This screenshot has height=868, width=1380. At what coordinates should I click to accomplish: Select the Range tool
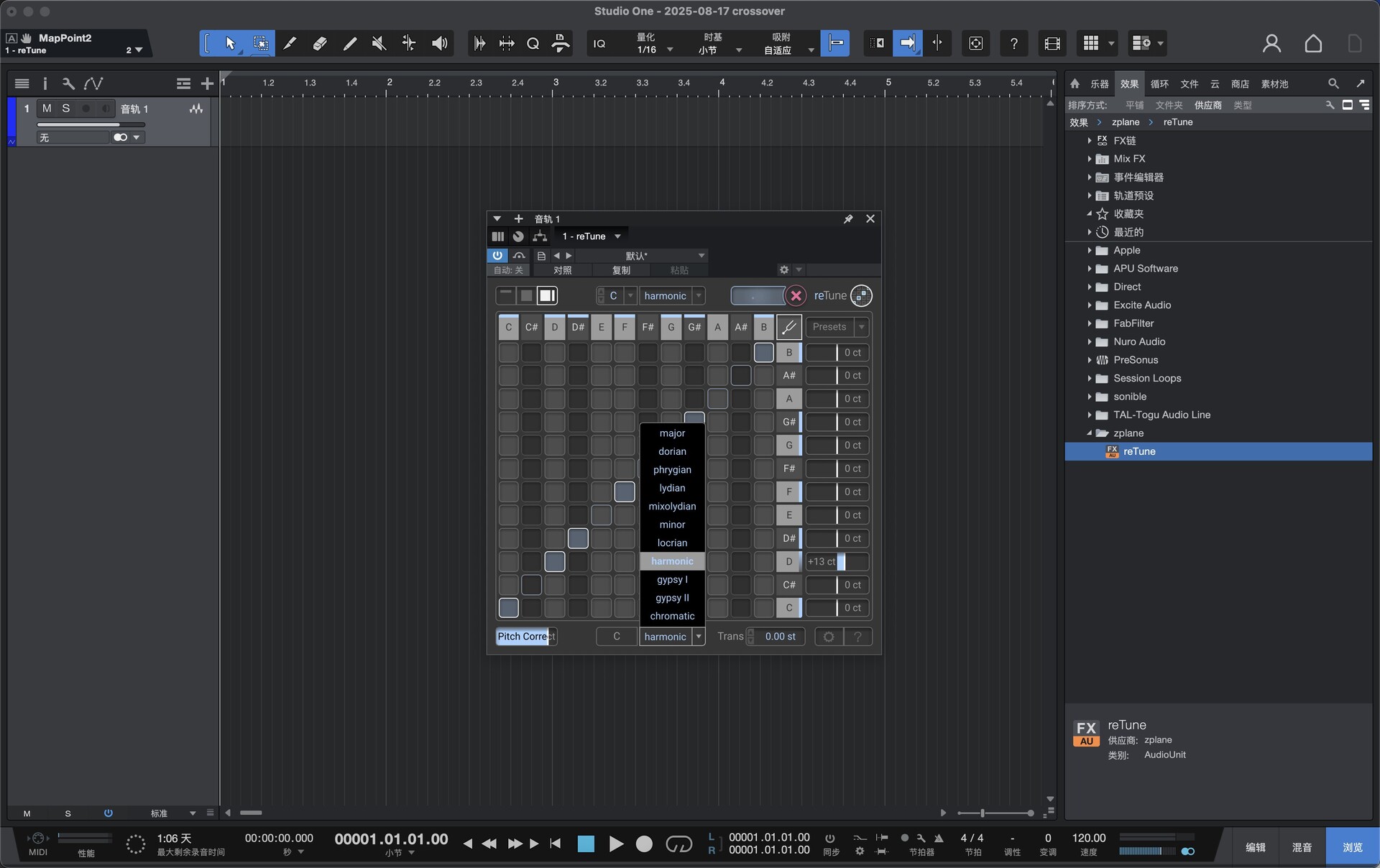(x=260, y=44)
